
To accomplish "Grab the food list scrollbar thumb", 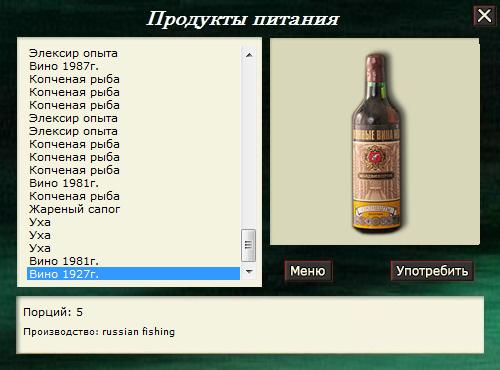I will click(x=248, y=245).
